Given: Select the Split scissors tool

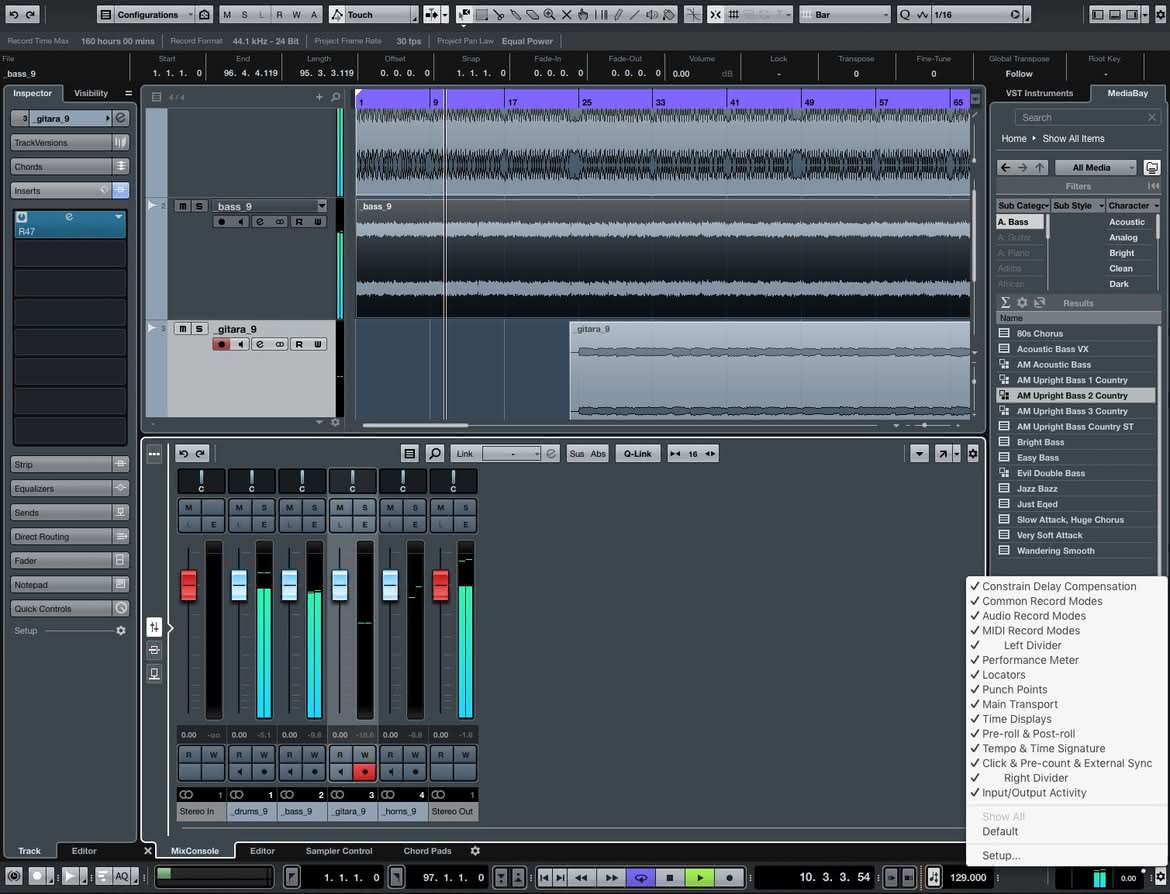Looking at the screenshot, I should tap(498, 14).
